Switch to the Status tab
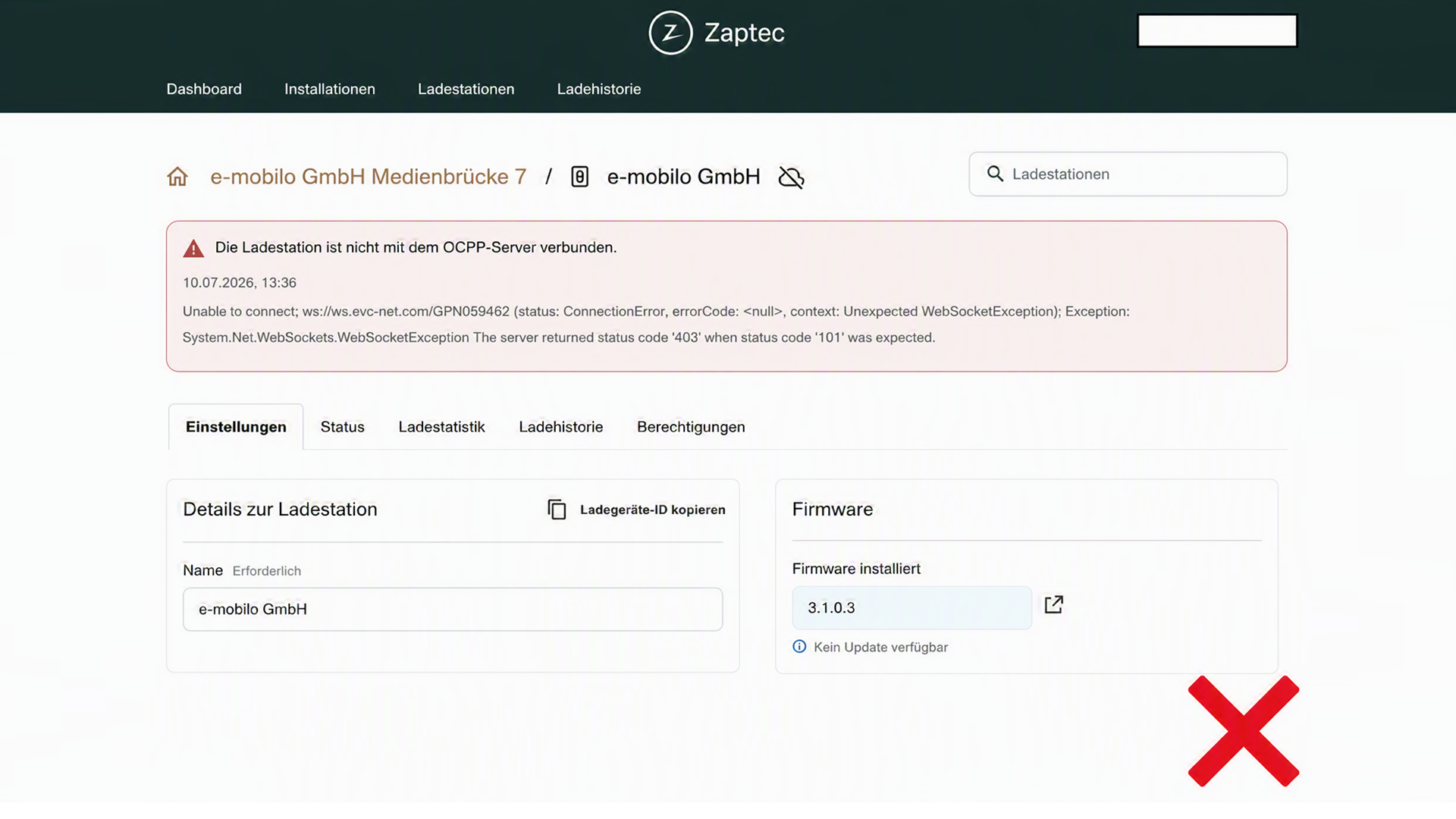This screenshot has height=819, width=1456. (343, 427)
